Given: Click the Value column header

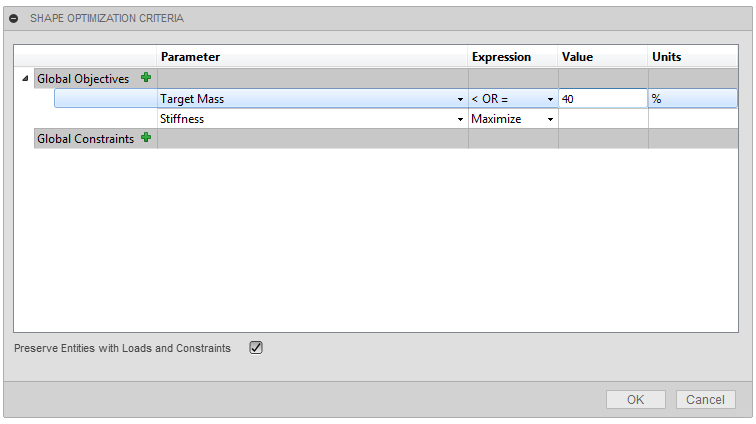Looking at the screenshot, I should tap(578, 57).
